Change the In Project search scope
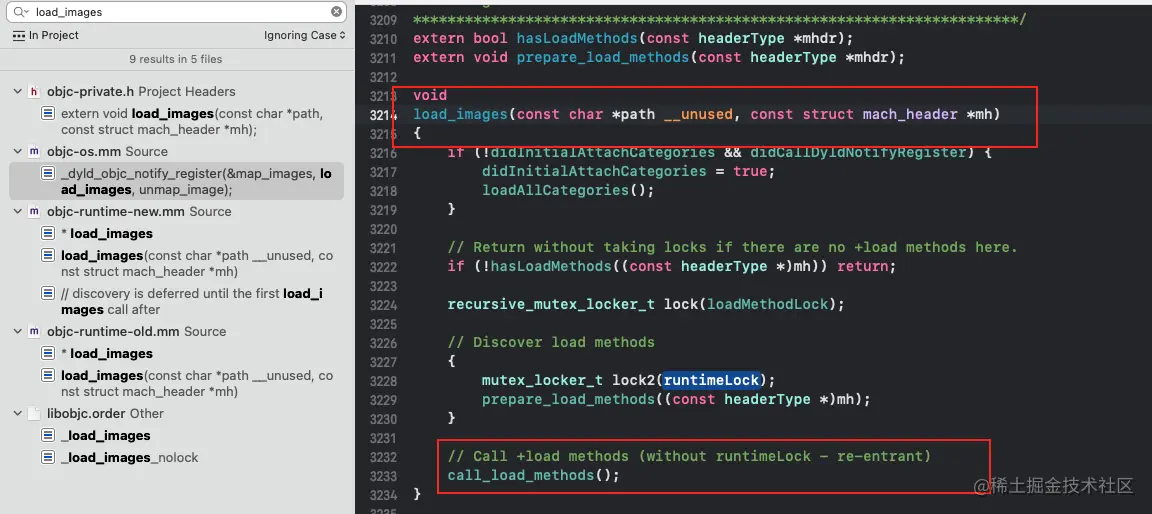The width and height of the screenshot is (1152, 514). (46, 35)
